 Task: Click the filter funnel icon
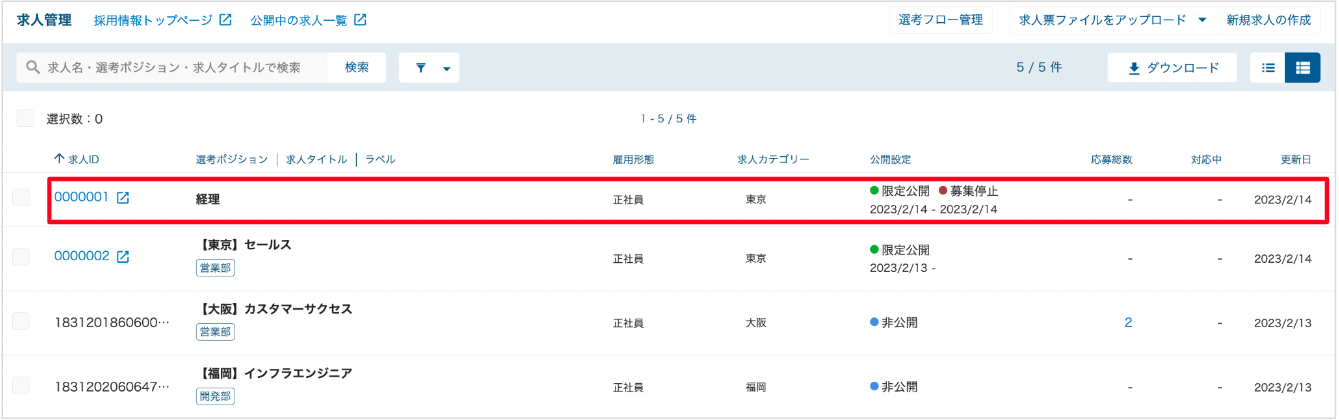420,68
